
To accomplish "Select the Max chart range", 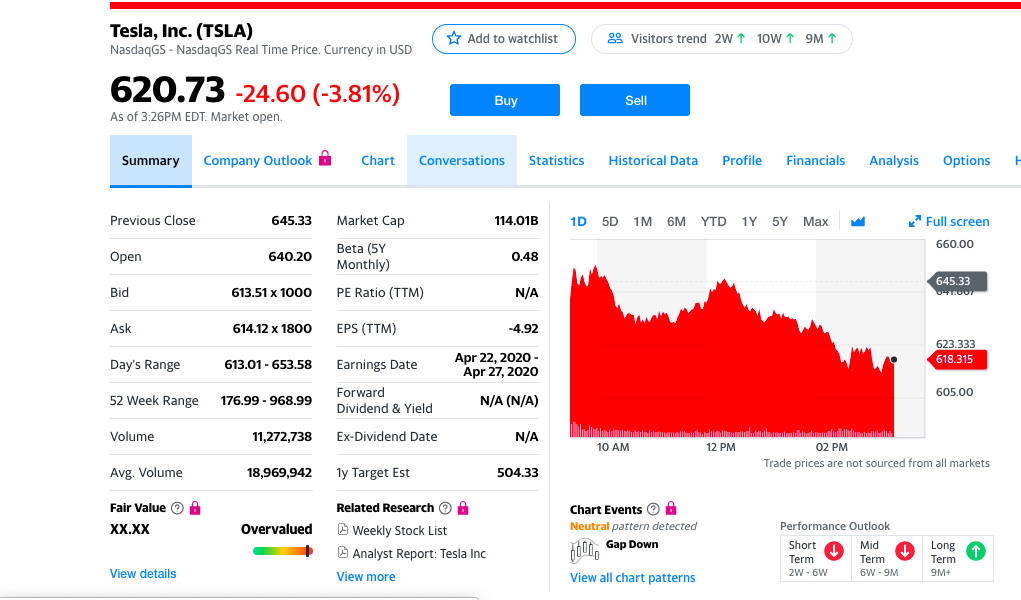I will 816,221.
